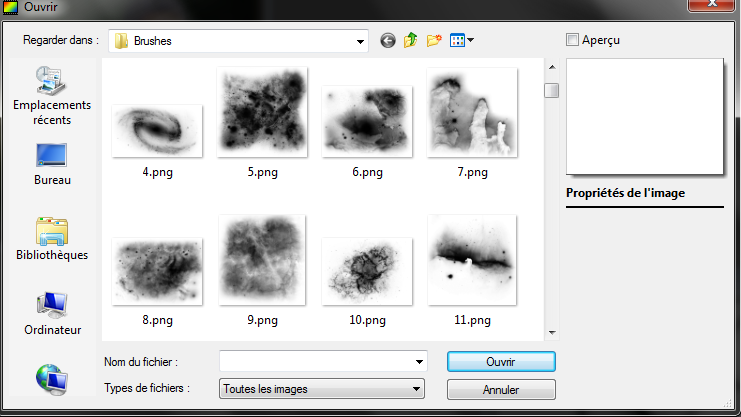Click the 5.png file name
The image size is (741, 417).
coord(262,172)
